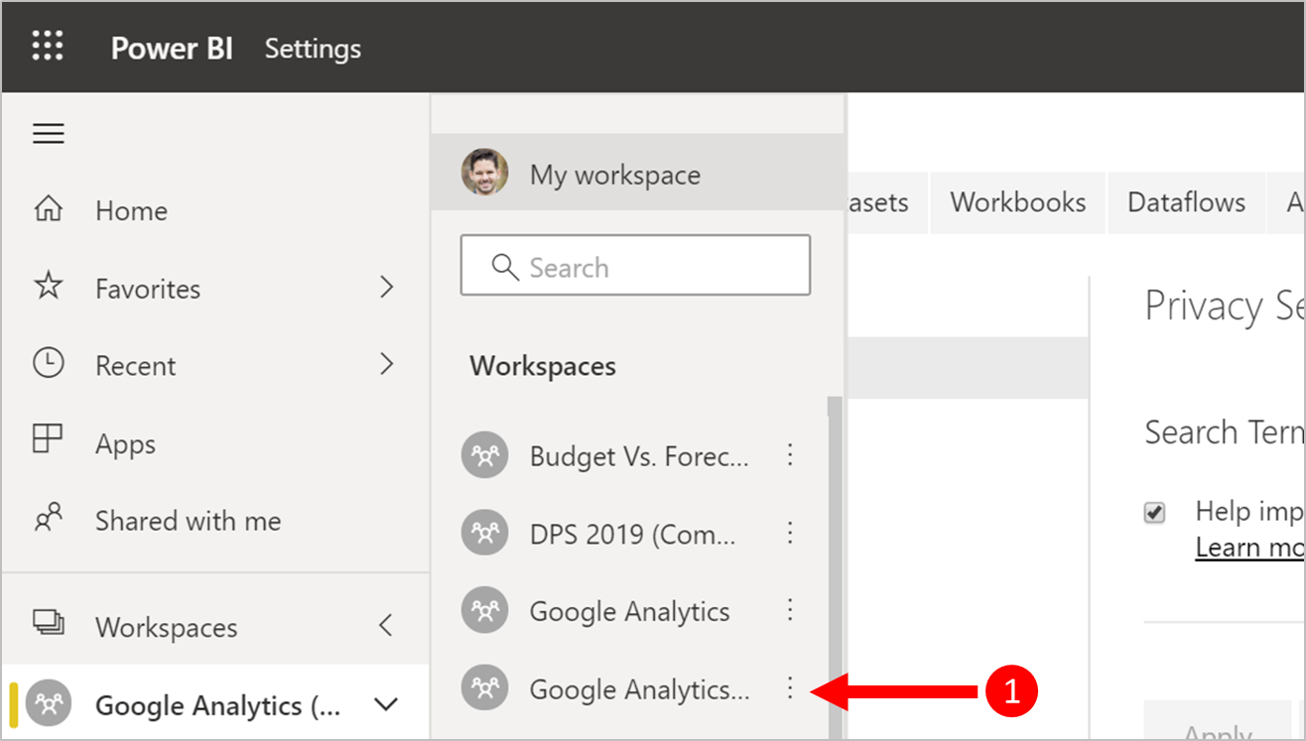Expand the Recent flyout chevron
Viewport: 1306px width, 741px height.
tap(387, 365)
